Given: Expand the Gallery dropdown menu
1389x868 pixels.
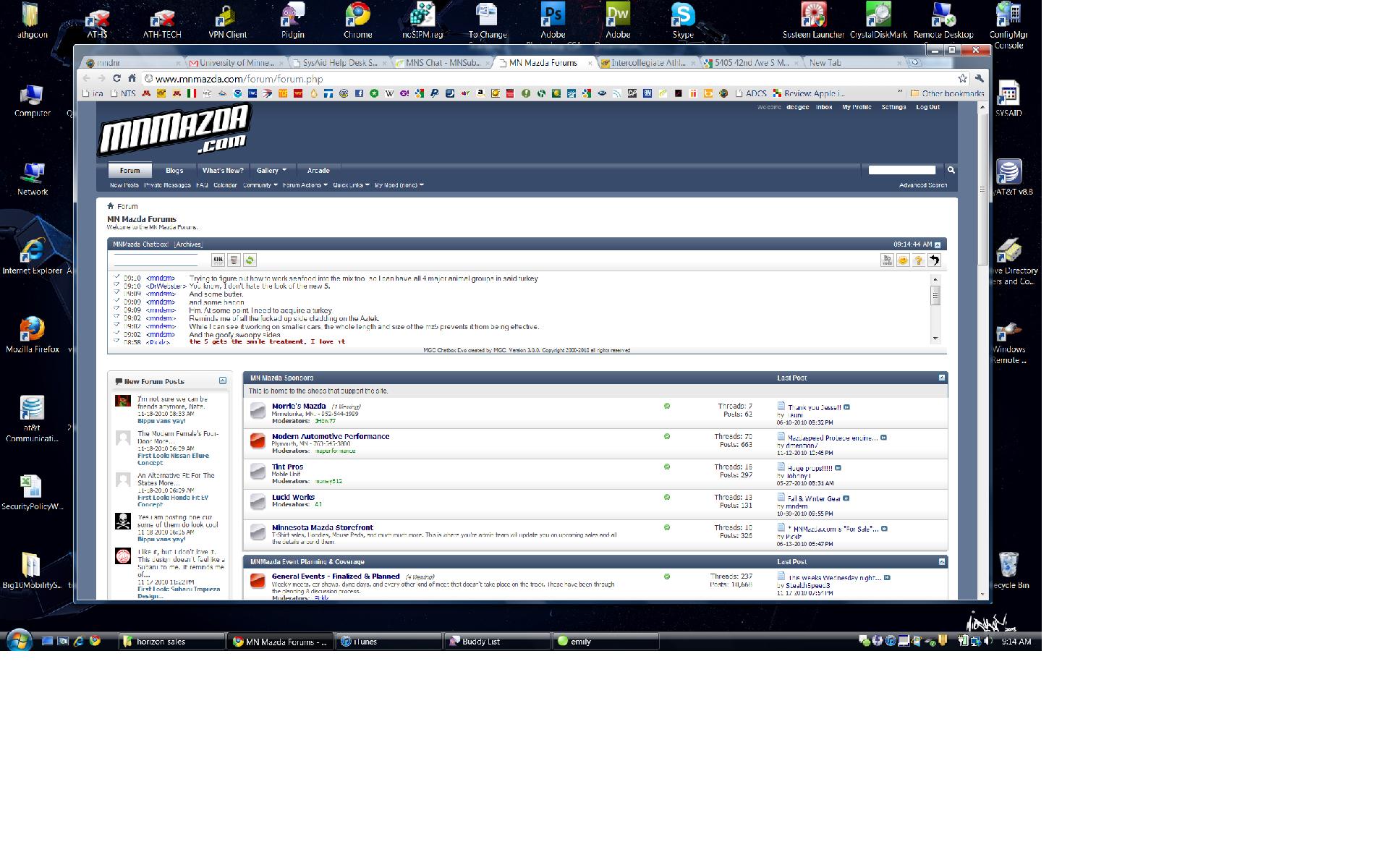Looking at the screenshot, I should coord(271,171).
